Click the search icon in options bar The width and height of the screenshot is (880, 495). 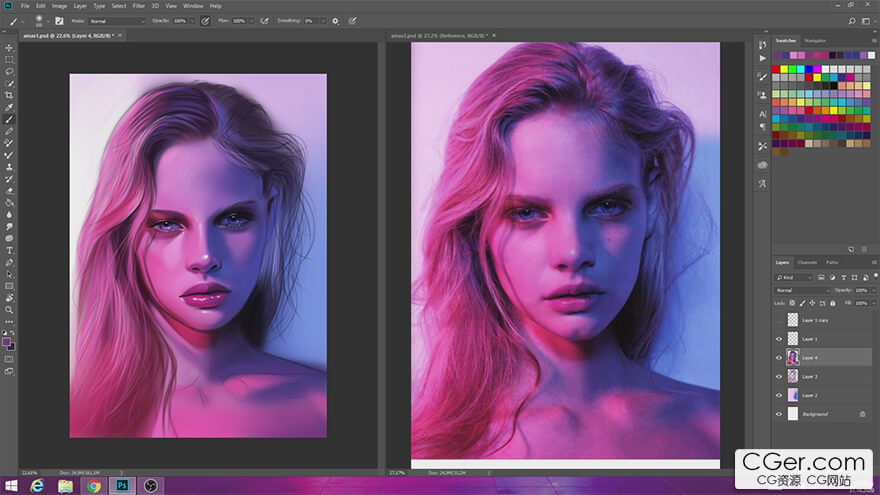(x=852, y=21)
